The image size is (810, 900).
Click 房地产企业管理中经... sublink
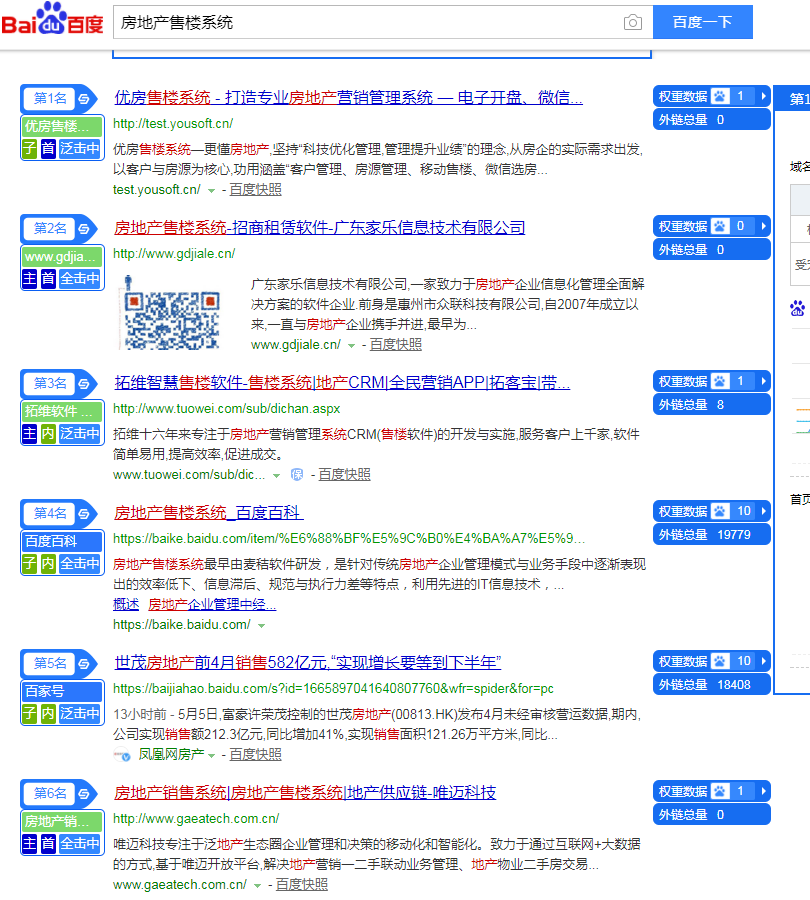point(212,604)
